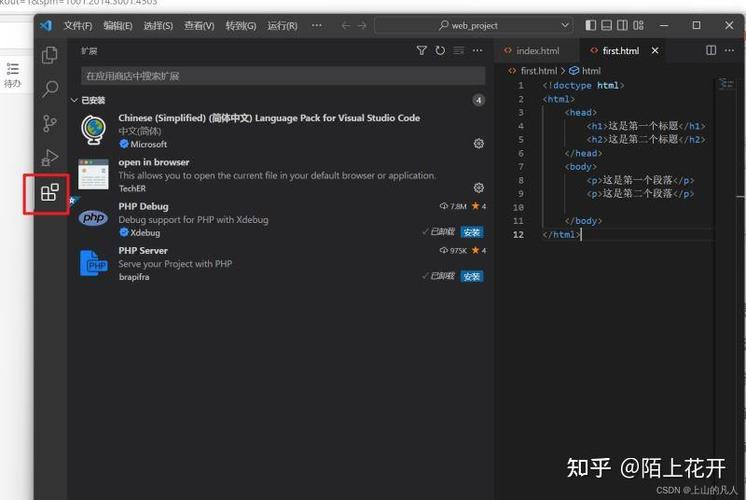Open the Chinese (Simplified) Language Pack entry
The height and width of the screenshot is (500, 746).
pos(281,130)
